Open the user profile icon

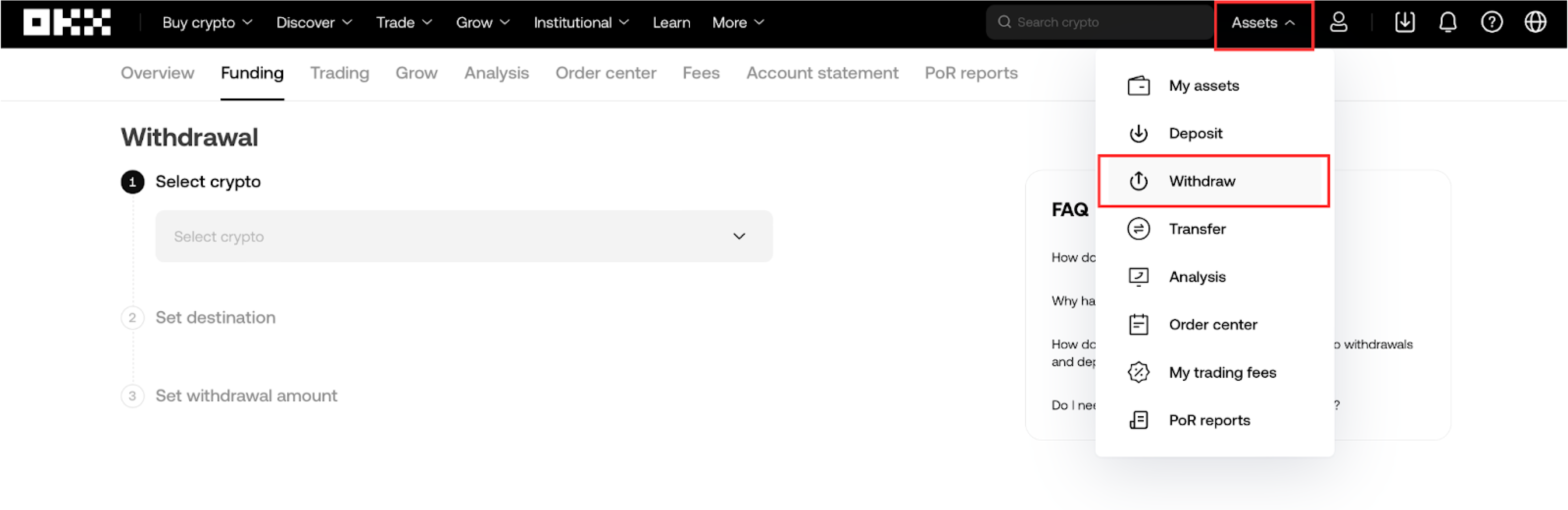coord(1338,23)
